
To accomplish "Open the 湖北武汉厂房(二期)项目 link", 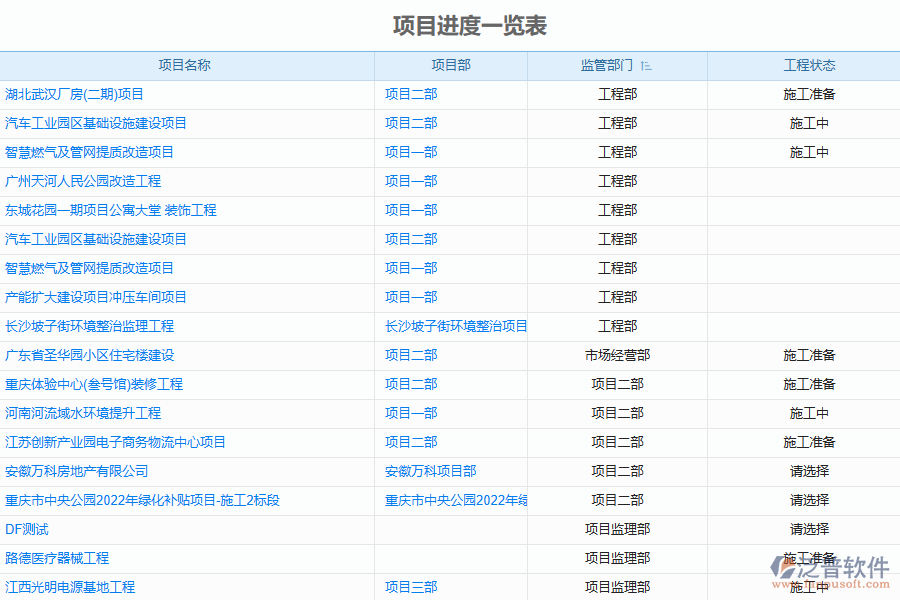I will 75,95.
